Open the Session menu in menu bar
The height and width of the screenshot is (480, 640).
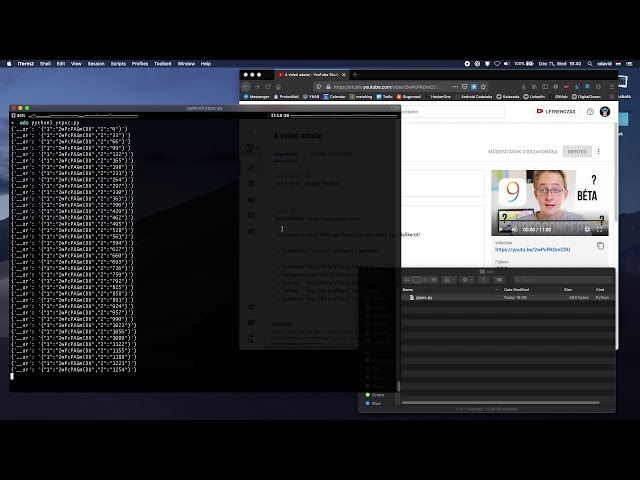96,64
